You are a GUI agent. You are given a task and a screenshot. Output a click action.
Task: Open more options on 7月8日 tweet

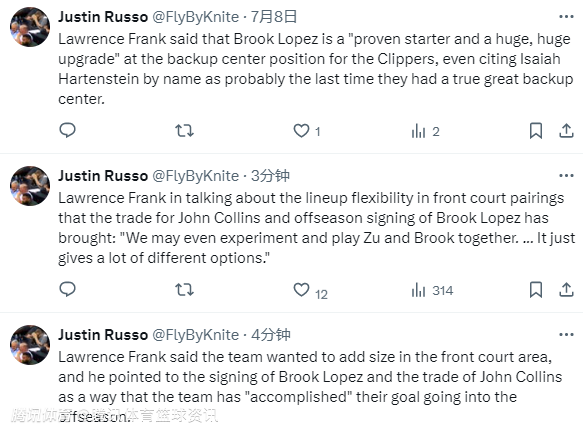pos(566,17)
